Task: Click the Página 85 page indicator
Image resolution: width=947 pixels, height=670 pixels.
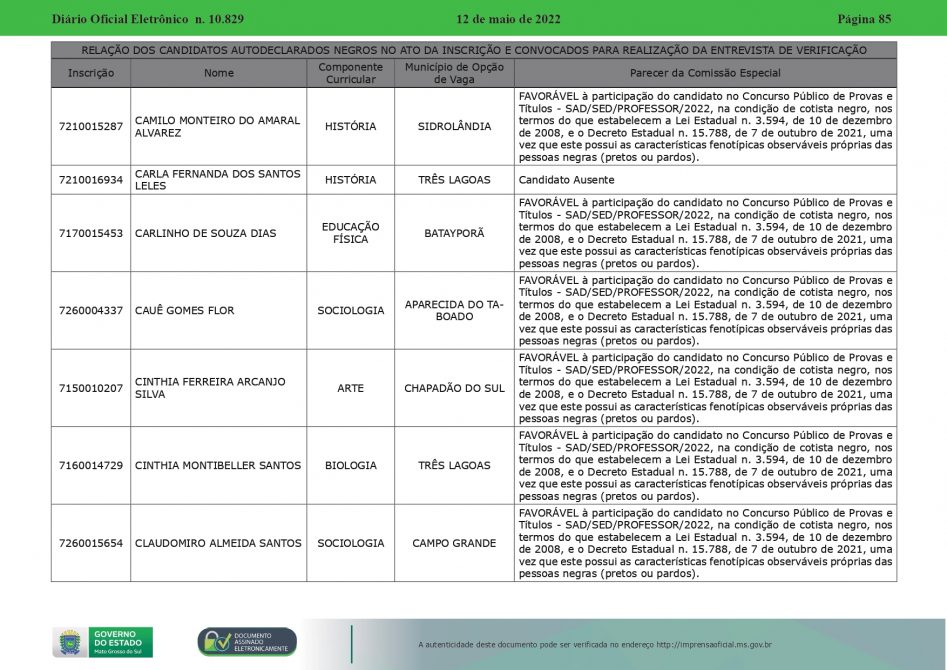Action: coord(863,19)
